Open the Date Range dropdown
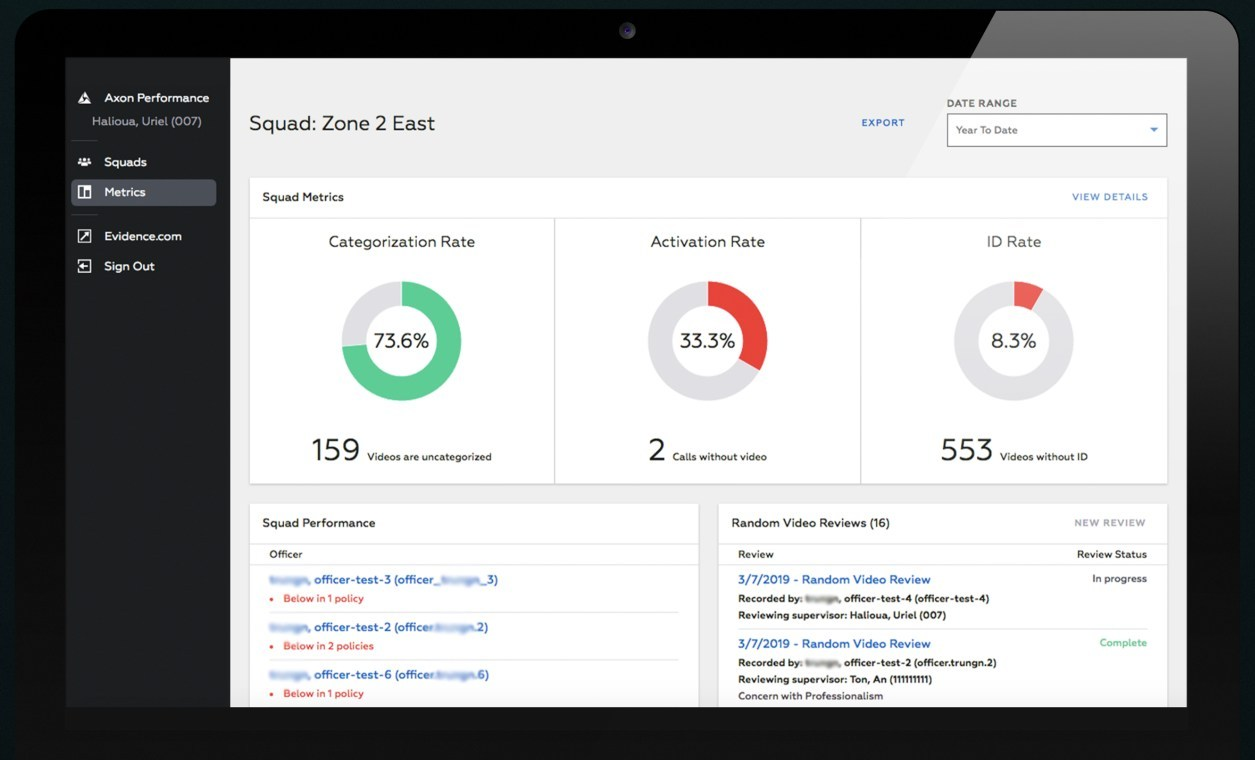This screenshot has width=1255, height=760. pyautogui.click(x=1056, y=129)
